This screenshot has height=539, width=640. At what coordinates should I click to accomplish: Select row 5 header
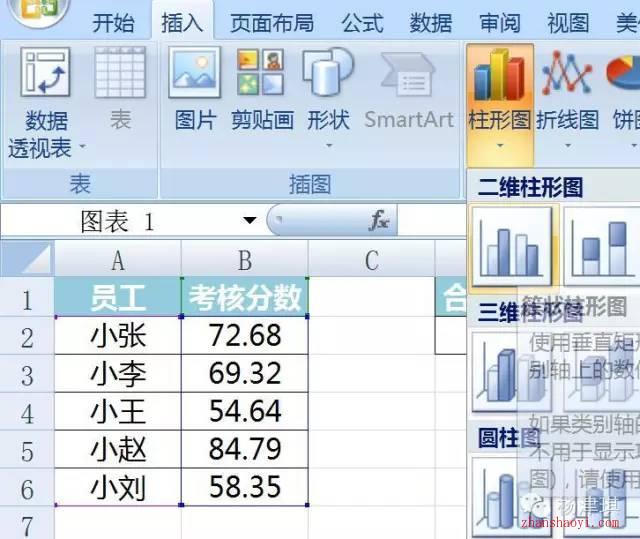27,450
